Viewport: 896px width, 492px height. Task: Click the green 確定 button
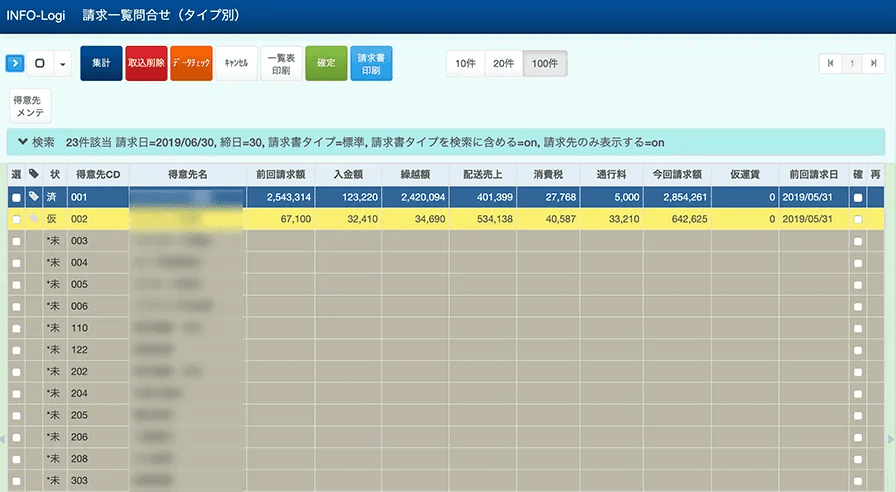pos(325,63)
